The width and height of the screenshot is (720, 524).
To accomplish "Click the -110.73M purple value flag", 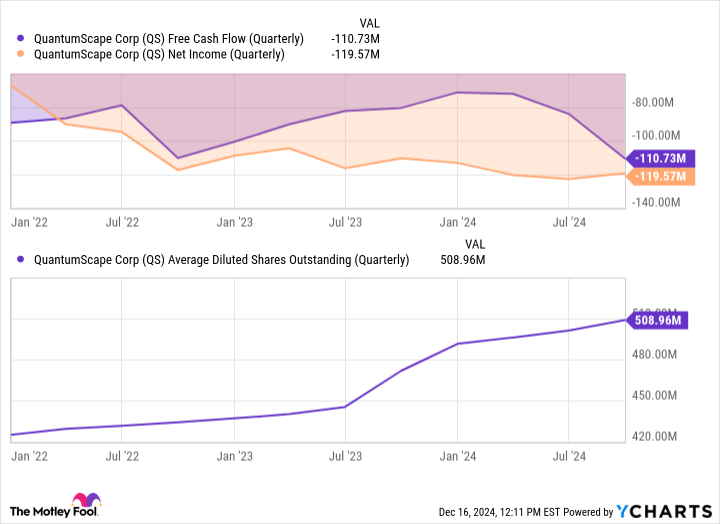I will 661,158.
